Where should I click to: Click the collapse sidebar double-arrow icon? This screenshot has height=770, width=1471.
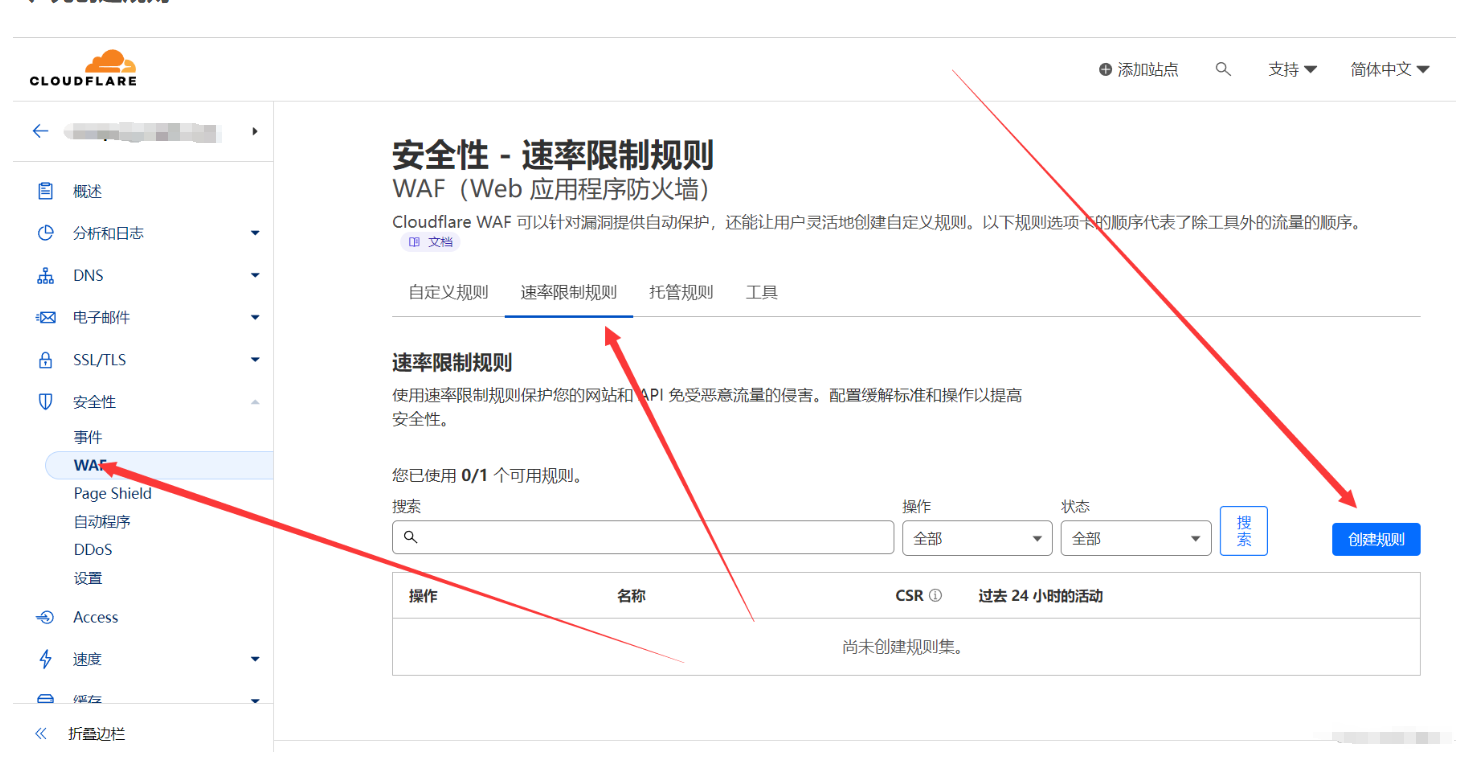pyautogui.click(x=41, y=733)
